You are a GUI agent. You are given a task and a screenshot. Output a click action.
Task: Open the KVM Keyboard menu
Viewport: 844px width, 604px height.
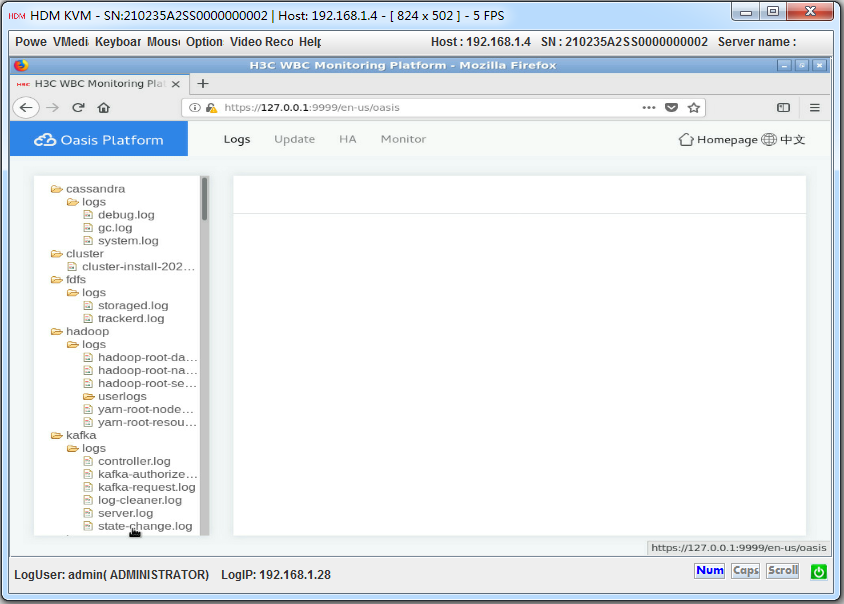pos(118,42)
